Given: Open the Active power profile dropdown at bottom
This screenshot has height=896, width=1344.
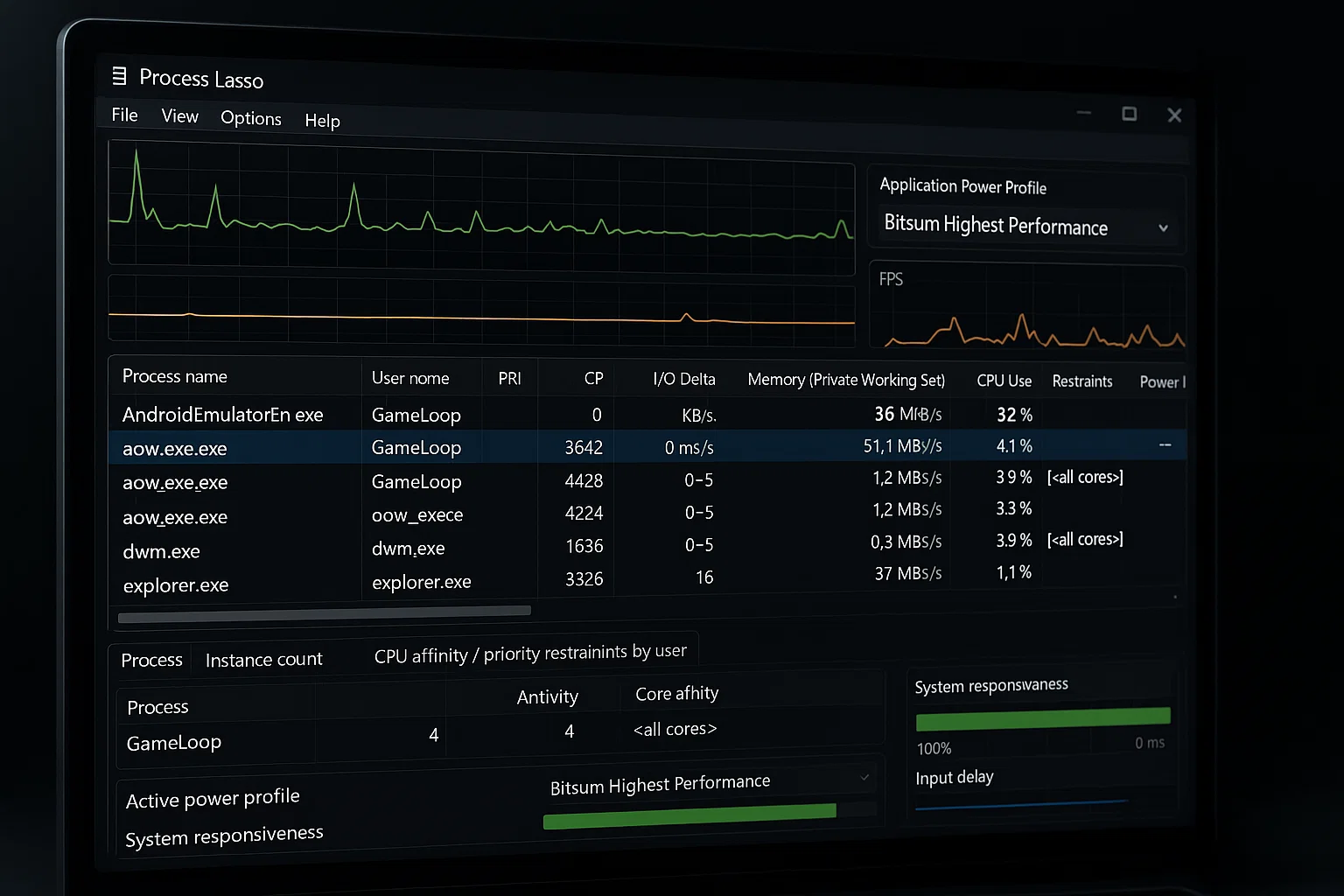Looking at the screenshot, I should [x=710, y=783].
